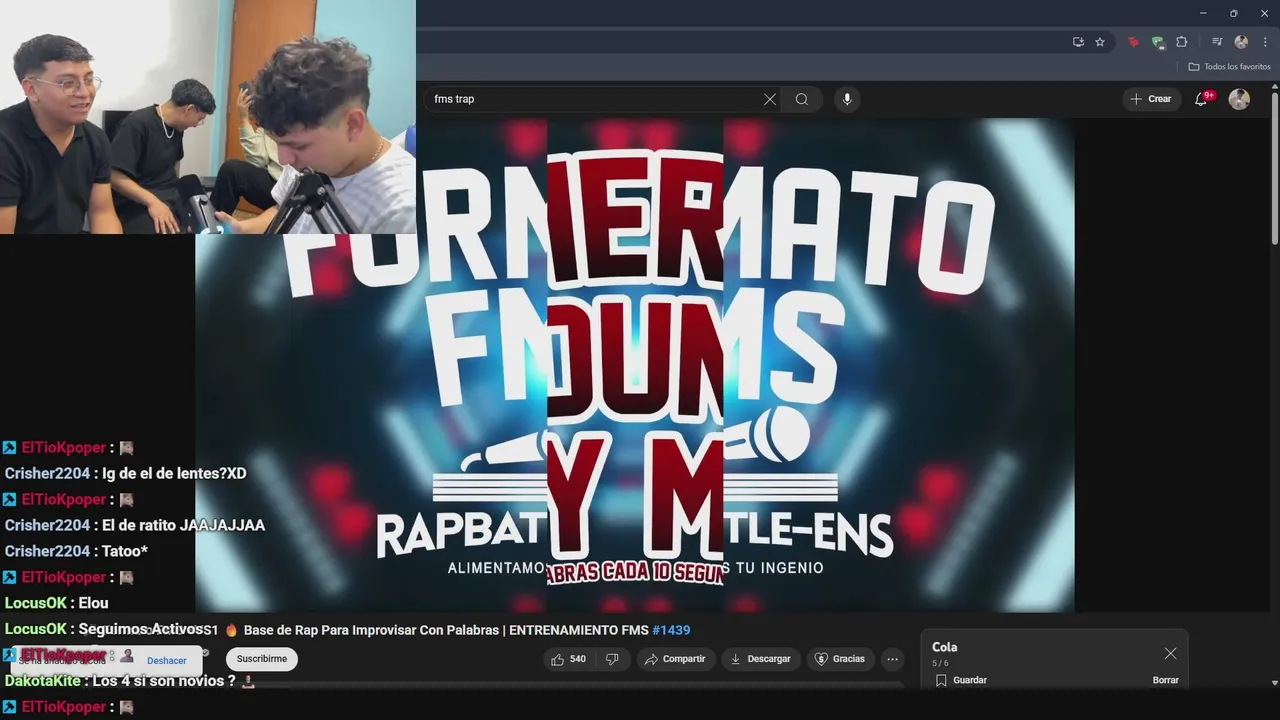Bookmark this page with the star icon
Image resolution: width=1280 pixels, height=720 pixels.
[x=1100, y=42]
